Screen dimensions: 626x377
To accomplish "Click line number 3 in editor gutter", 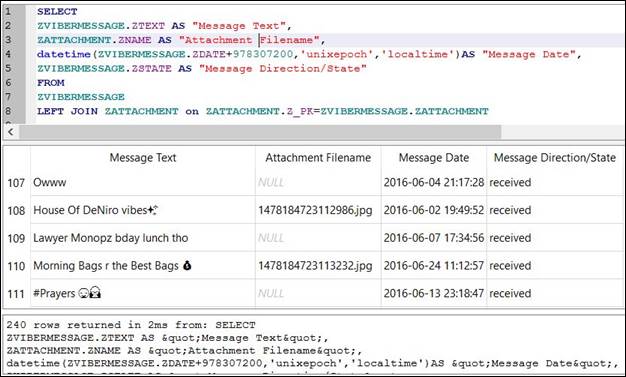I will [x=9, y=40].
